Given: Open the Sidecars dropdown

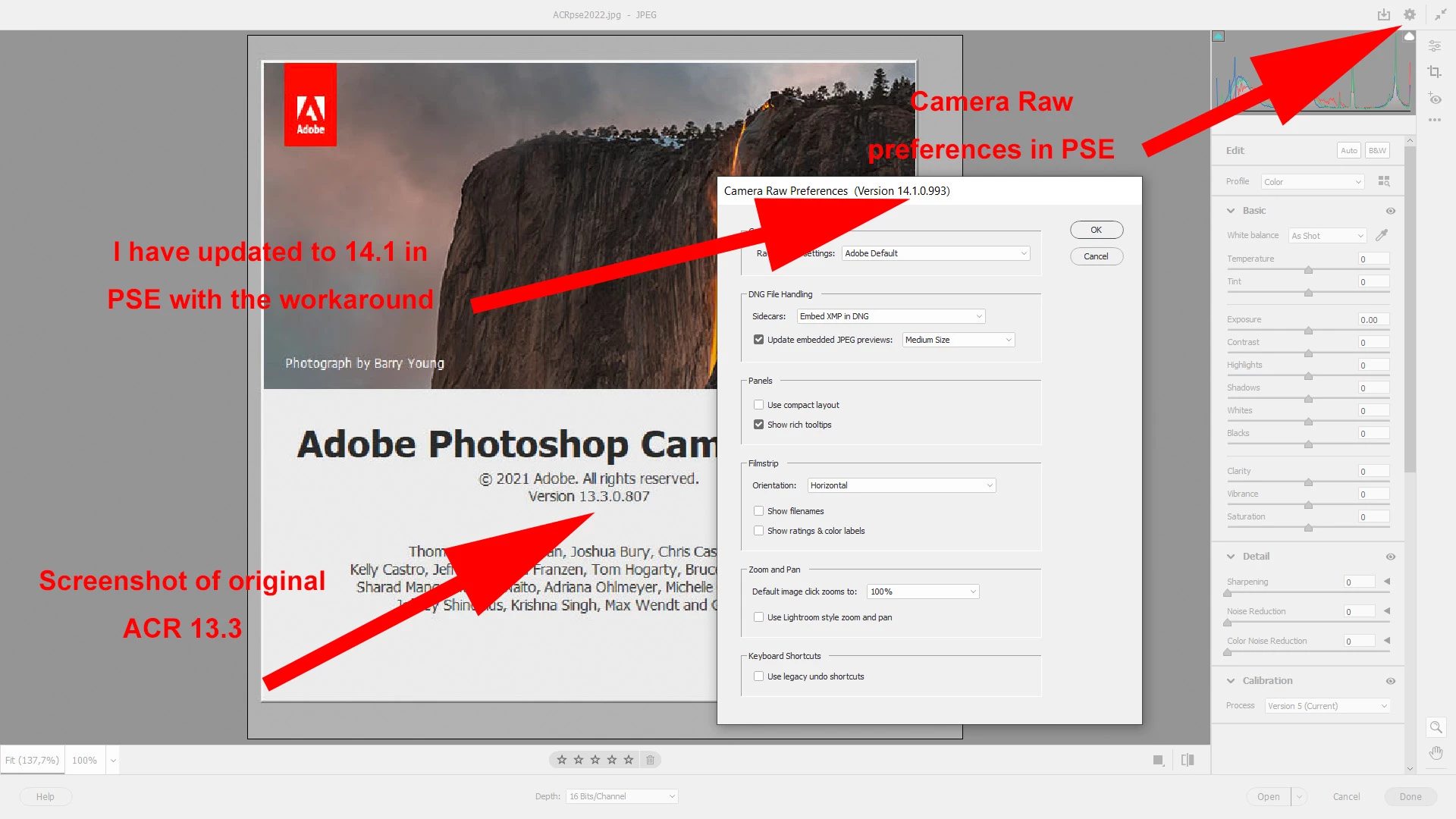Looking at the screenshot, I should click(x=891, y=316).
